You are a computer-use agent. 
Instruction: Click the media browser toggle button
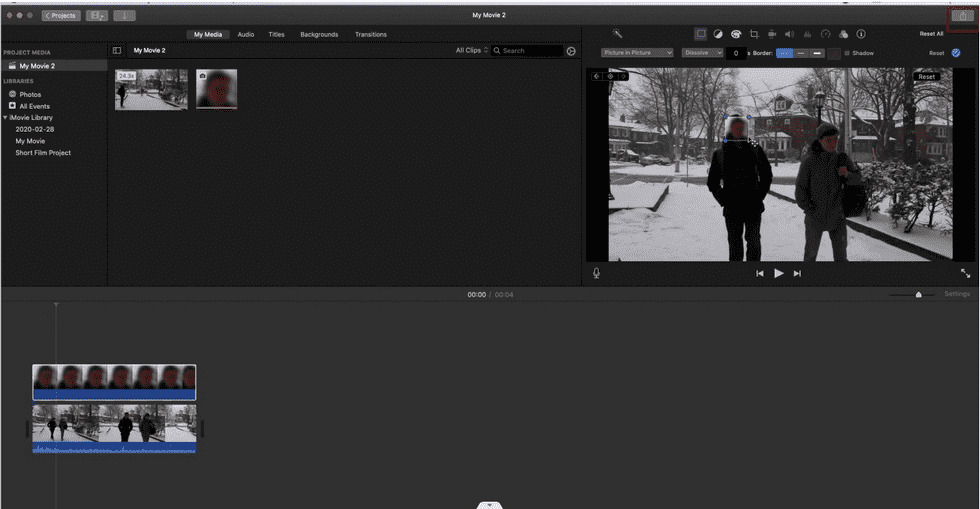pyautogui.click(x=96, y=16)
